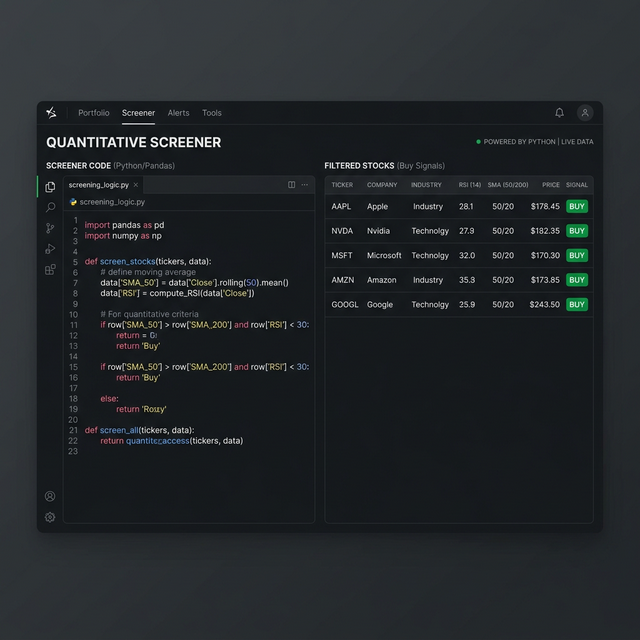The height and width of the screenshot is (640, 640).
Task: Select the GOOGL ticker cell
Action: click(345, 304)
